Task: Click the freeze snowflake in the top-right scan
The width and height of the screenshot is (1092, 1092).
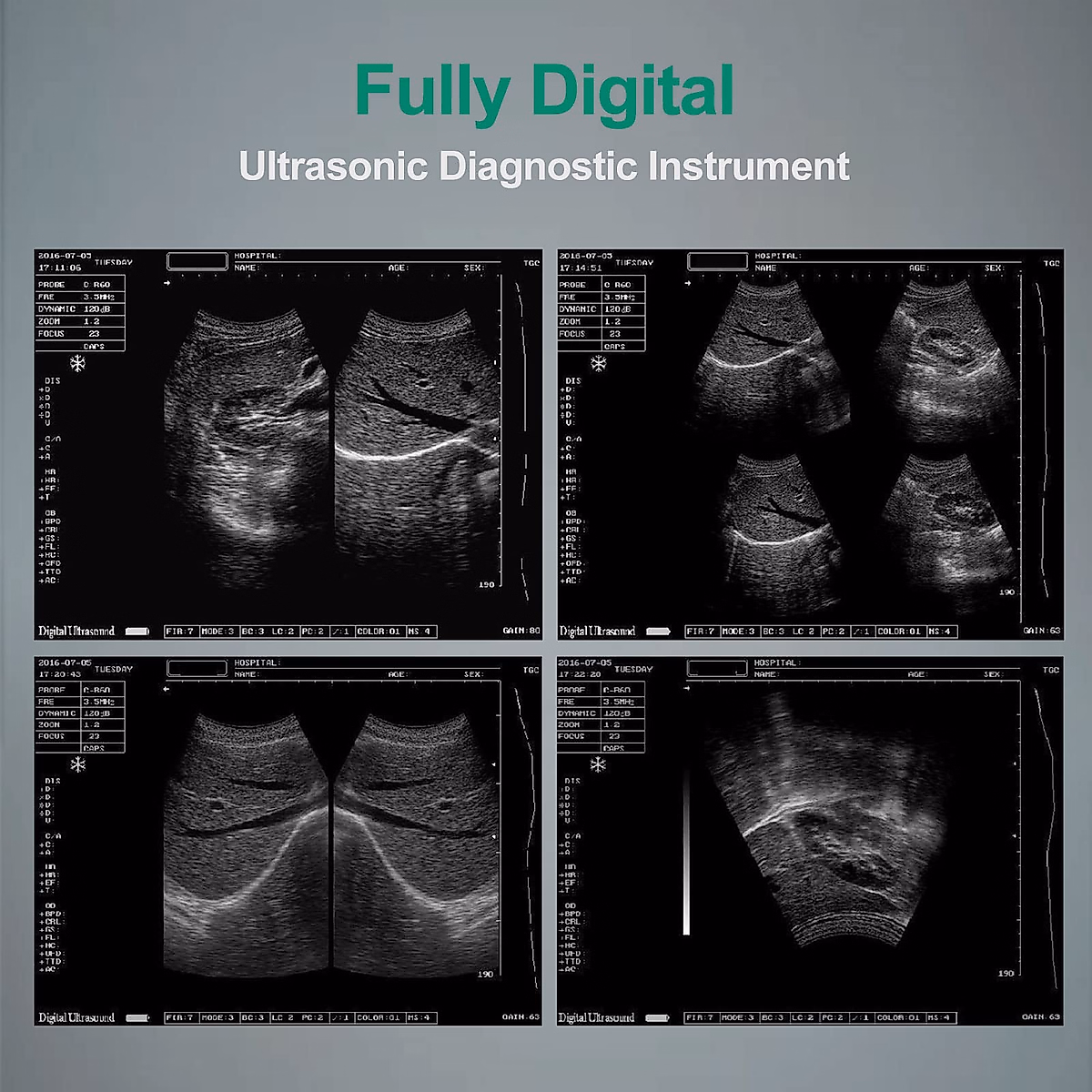Action: click(599, 364)
